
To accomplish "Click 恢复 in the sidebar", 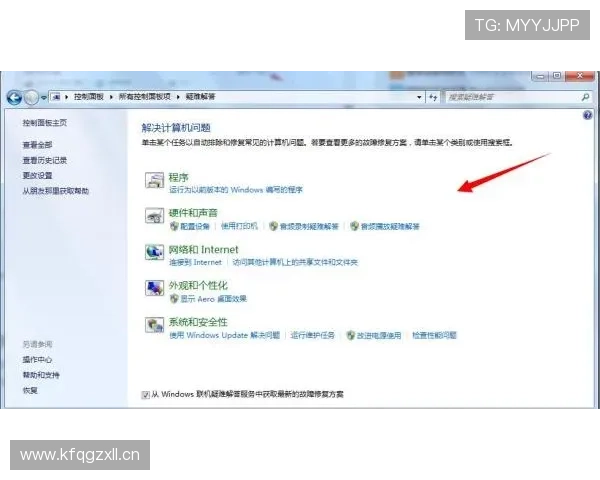I will (30, 390).
